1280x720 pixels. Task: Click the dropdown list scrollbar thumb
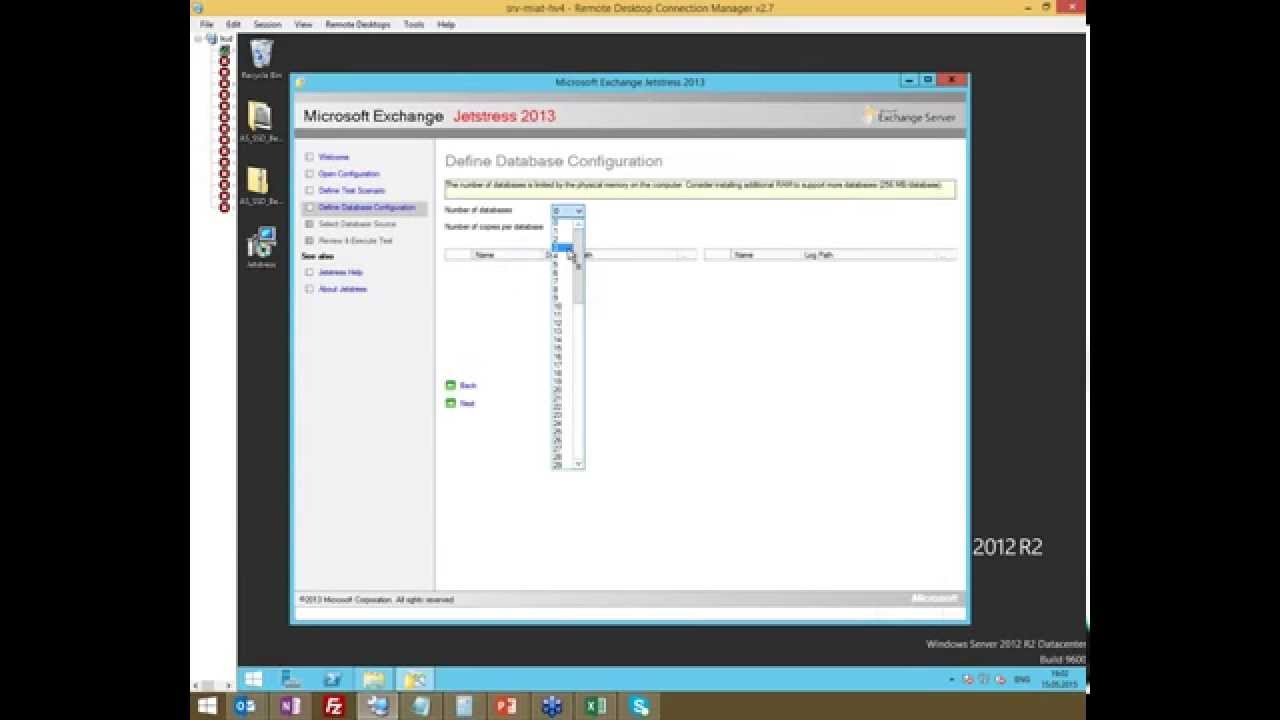pyautogui.click(x=578, y=267)
